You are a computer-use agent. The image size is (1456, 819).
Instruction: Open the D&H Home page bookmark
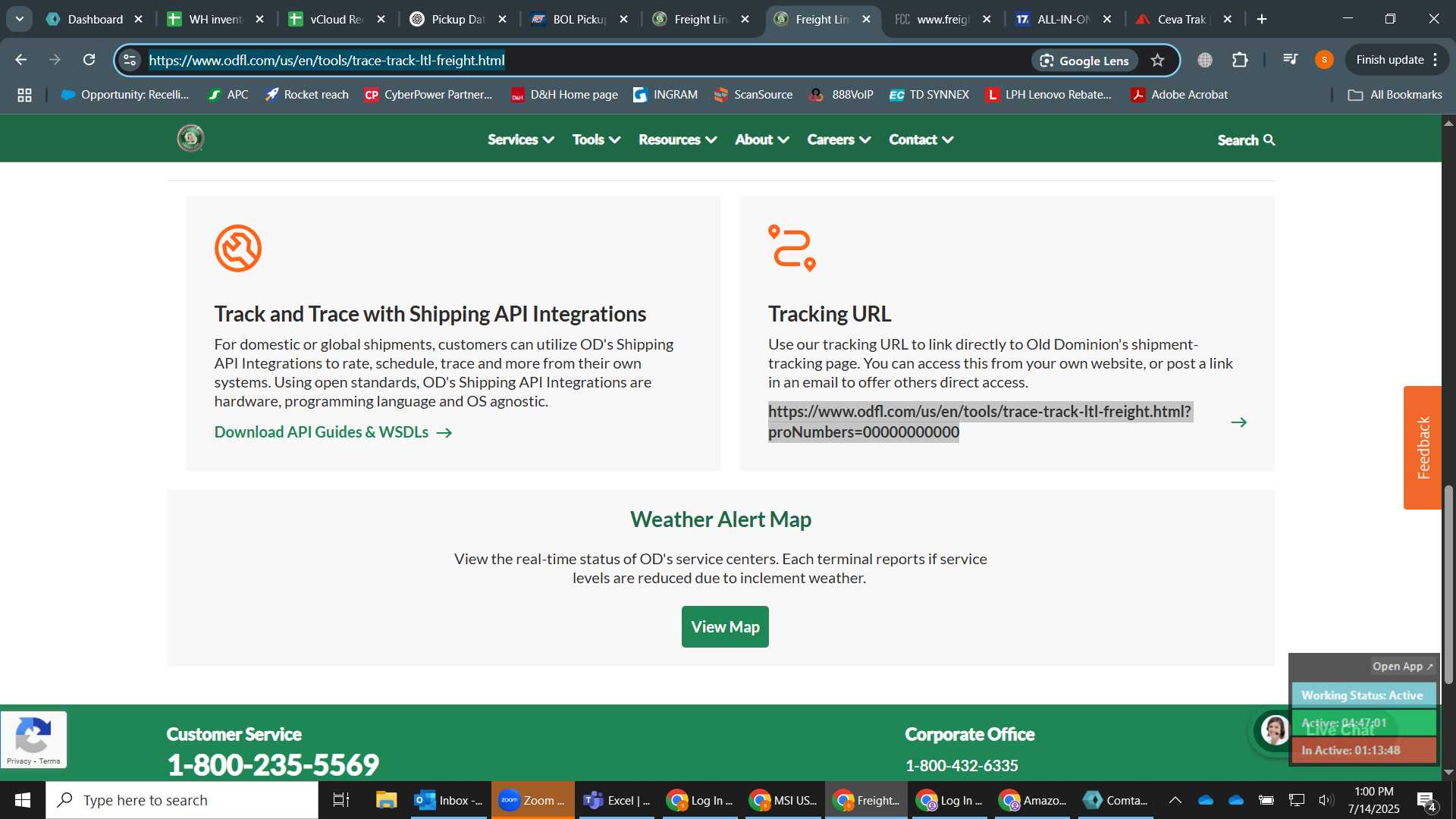[564, 95]
